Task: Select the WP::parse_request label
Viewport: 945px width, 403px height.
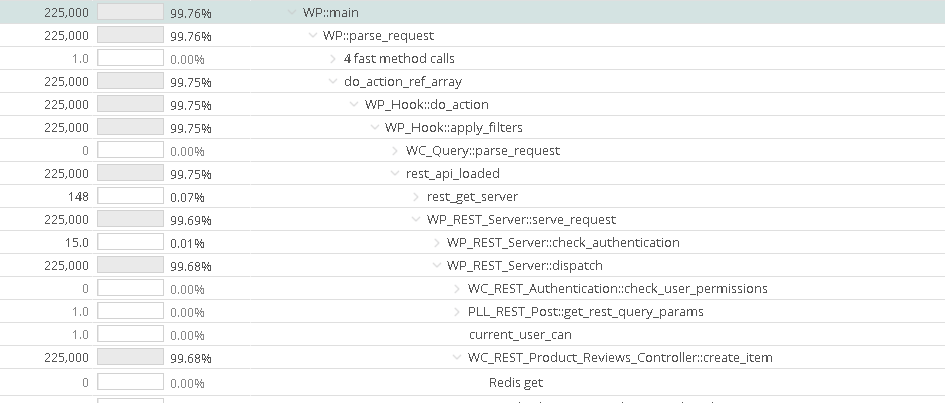Action: pyautogui.click(x=378, y=36)
